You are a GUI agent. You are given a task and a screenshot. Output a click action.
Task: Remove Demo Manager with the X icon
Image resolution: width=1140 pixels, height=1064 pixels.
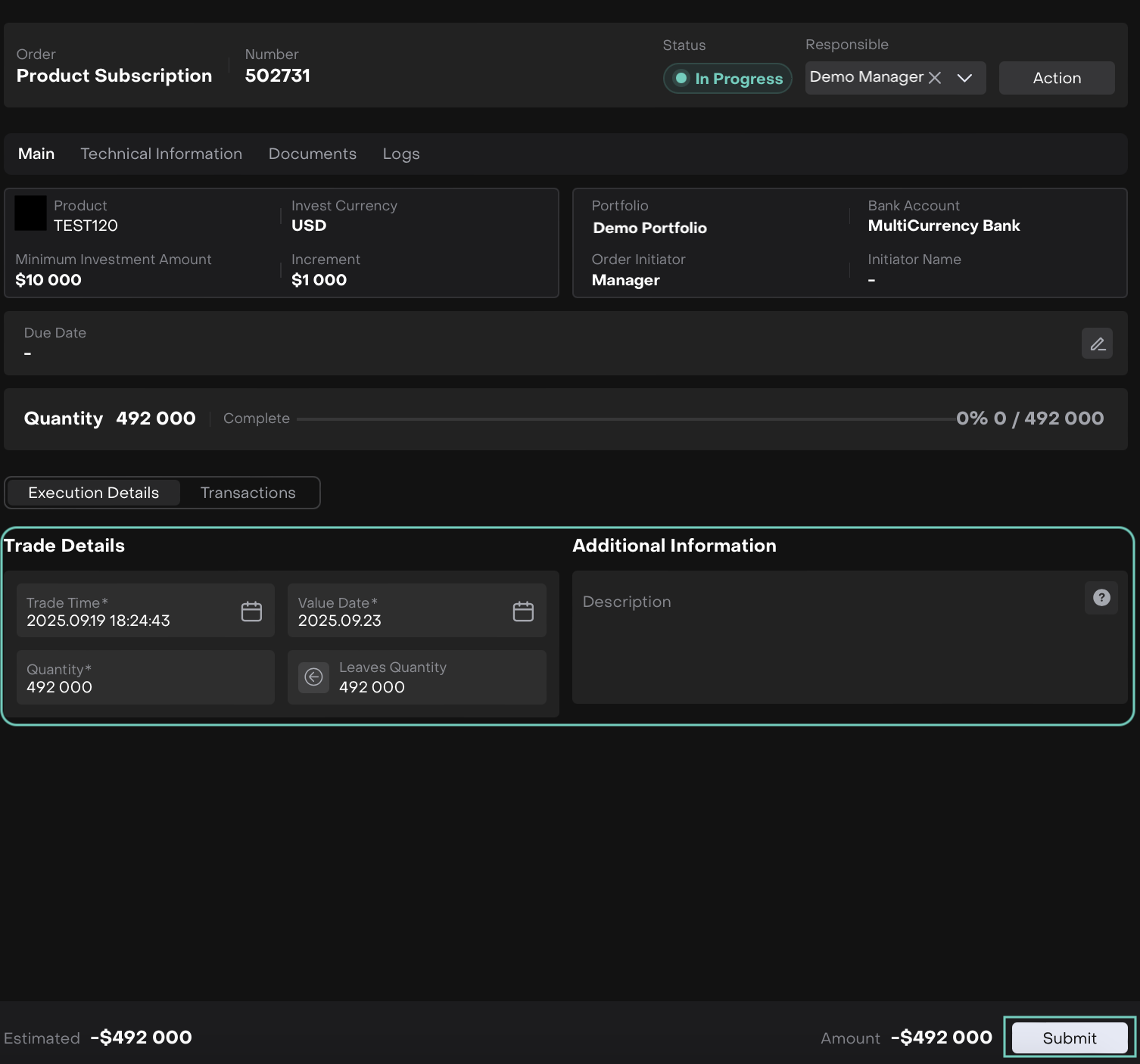coord(935,78)
